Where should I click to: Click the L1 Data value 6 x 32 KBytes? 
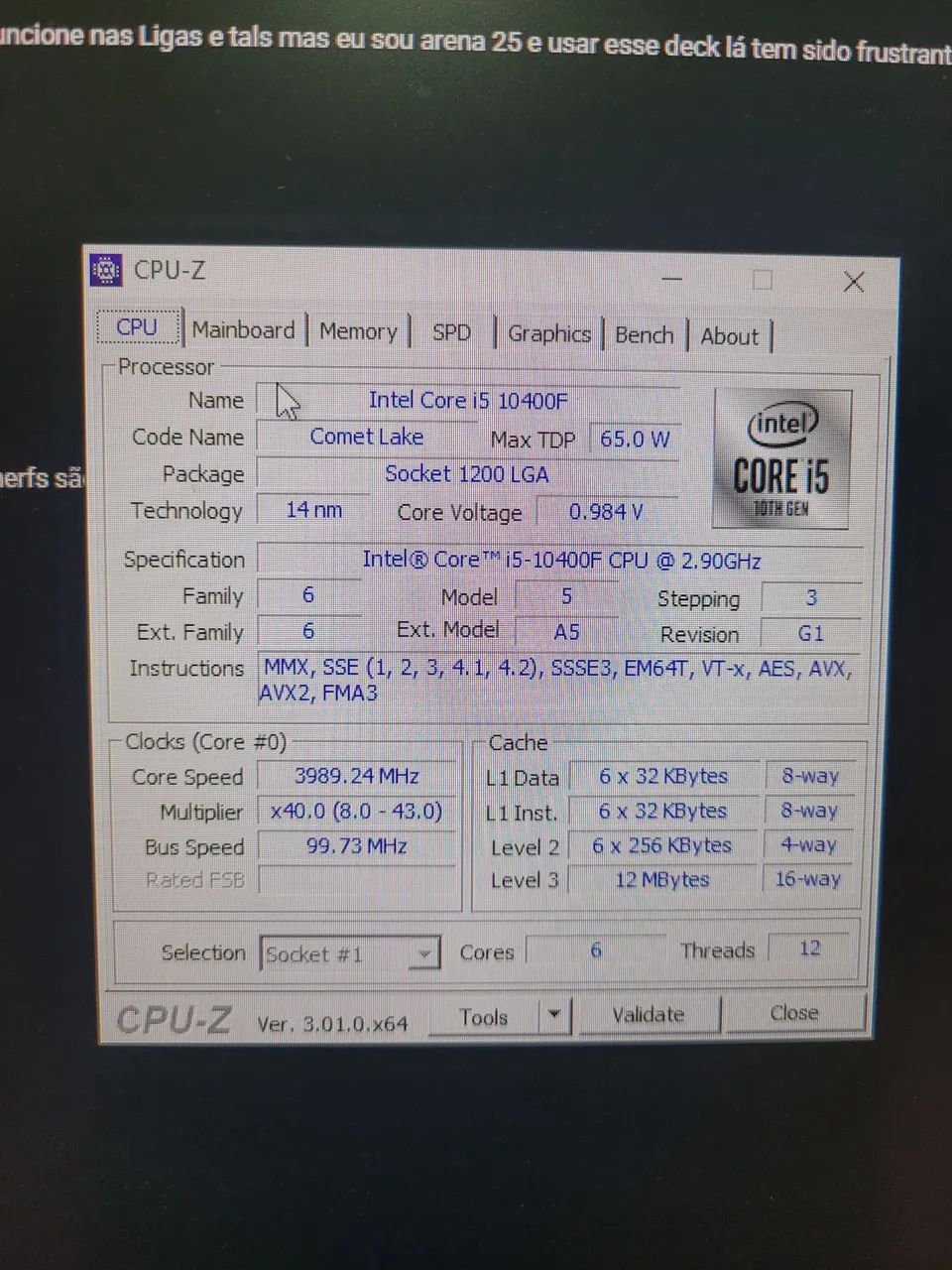tap(663, 776)
